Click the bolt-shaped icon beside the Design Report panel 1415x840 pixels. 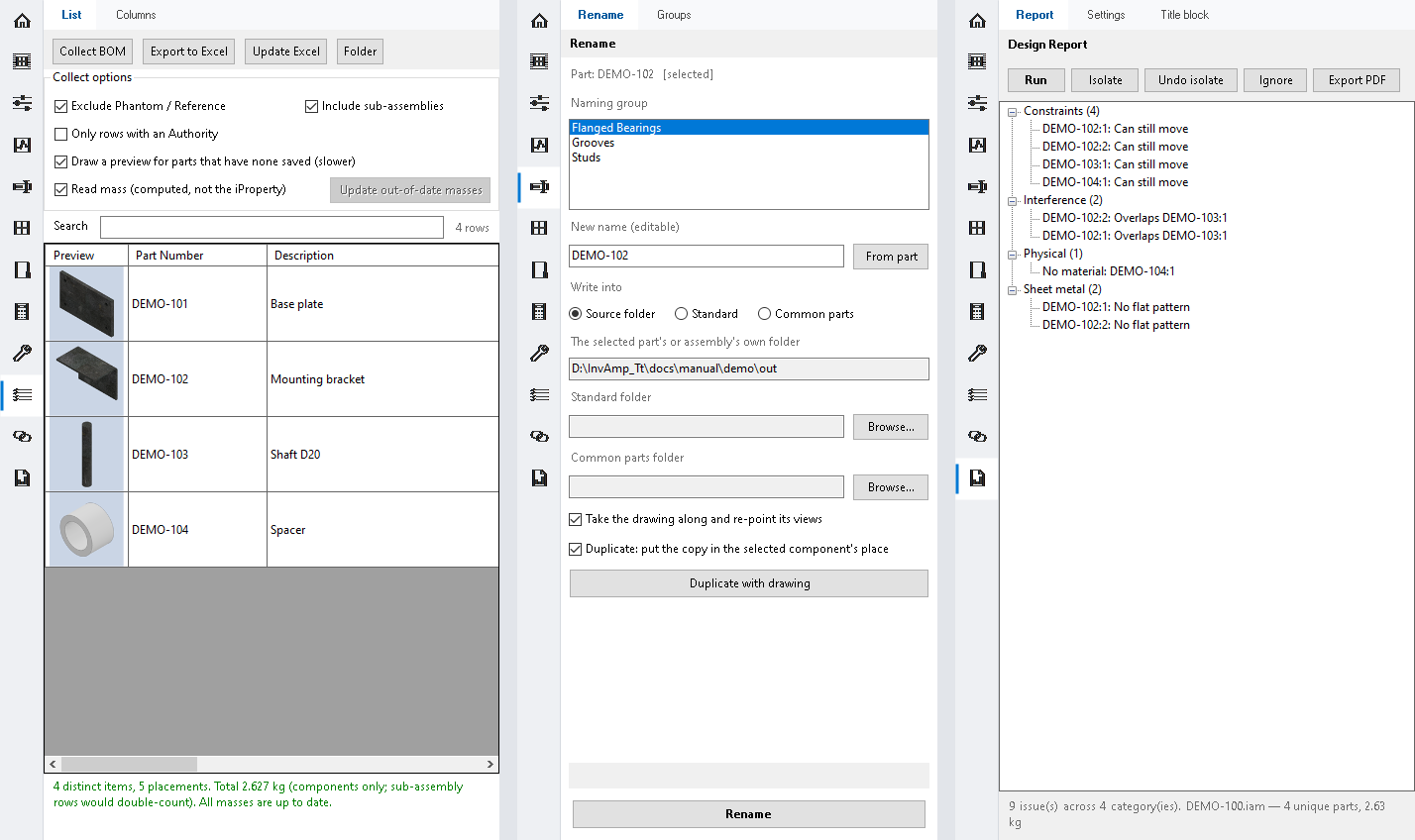coord(977,186)
